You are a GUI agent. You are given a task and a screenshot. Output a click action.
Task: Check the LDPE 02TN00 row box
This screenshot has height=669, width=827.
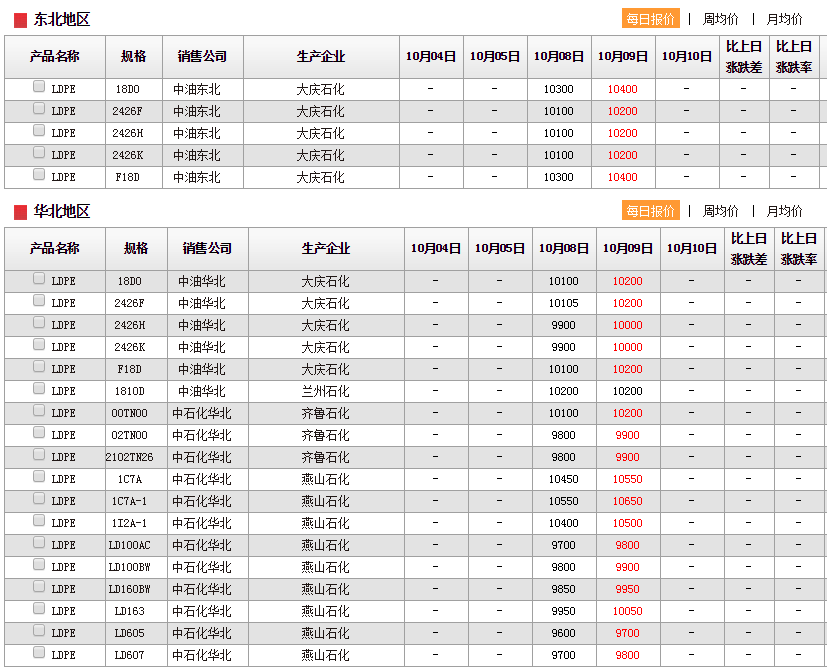[39, 432]
